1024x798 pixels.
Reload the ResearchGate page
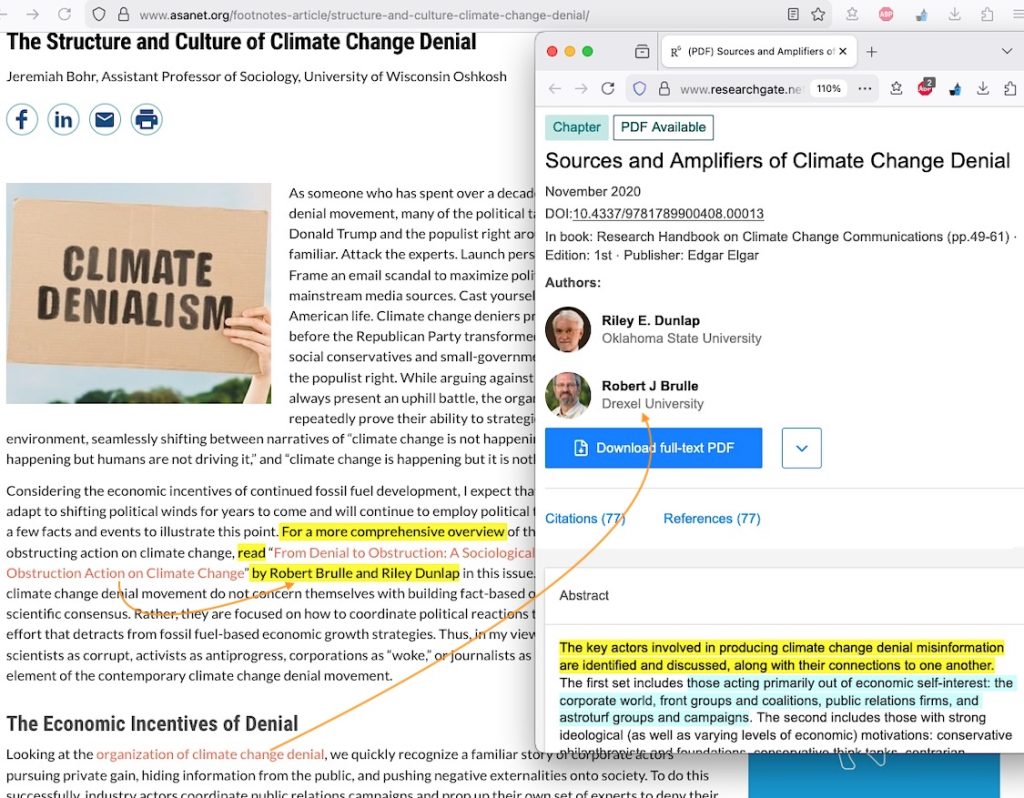[x=607, y=89]
